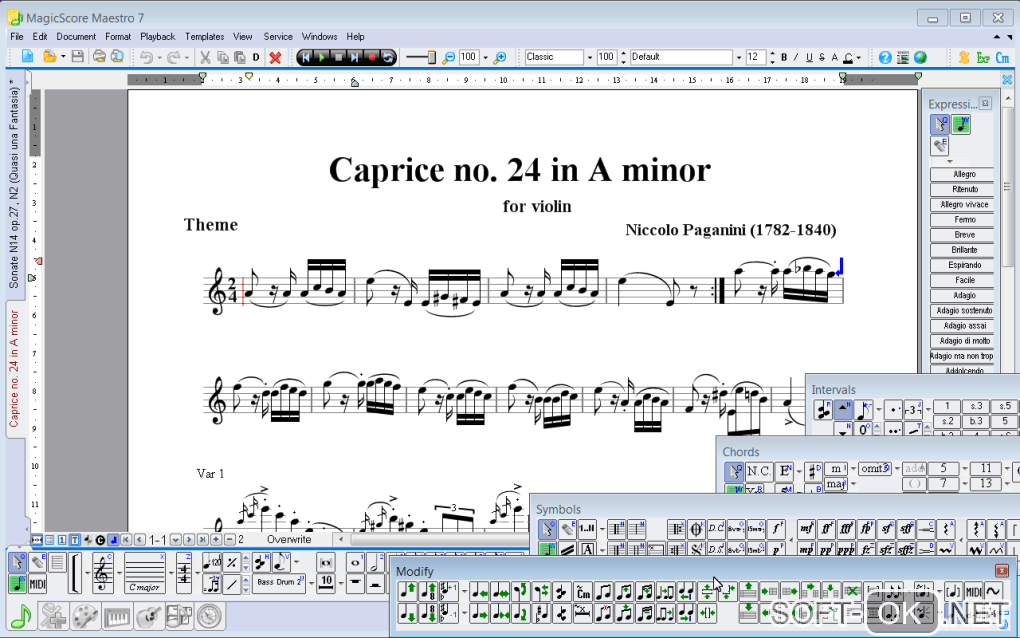
Task: Toggle the MIDI input button
Action: pyautogui.click(x=38, y=584)
